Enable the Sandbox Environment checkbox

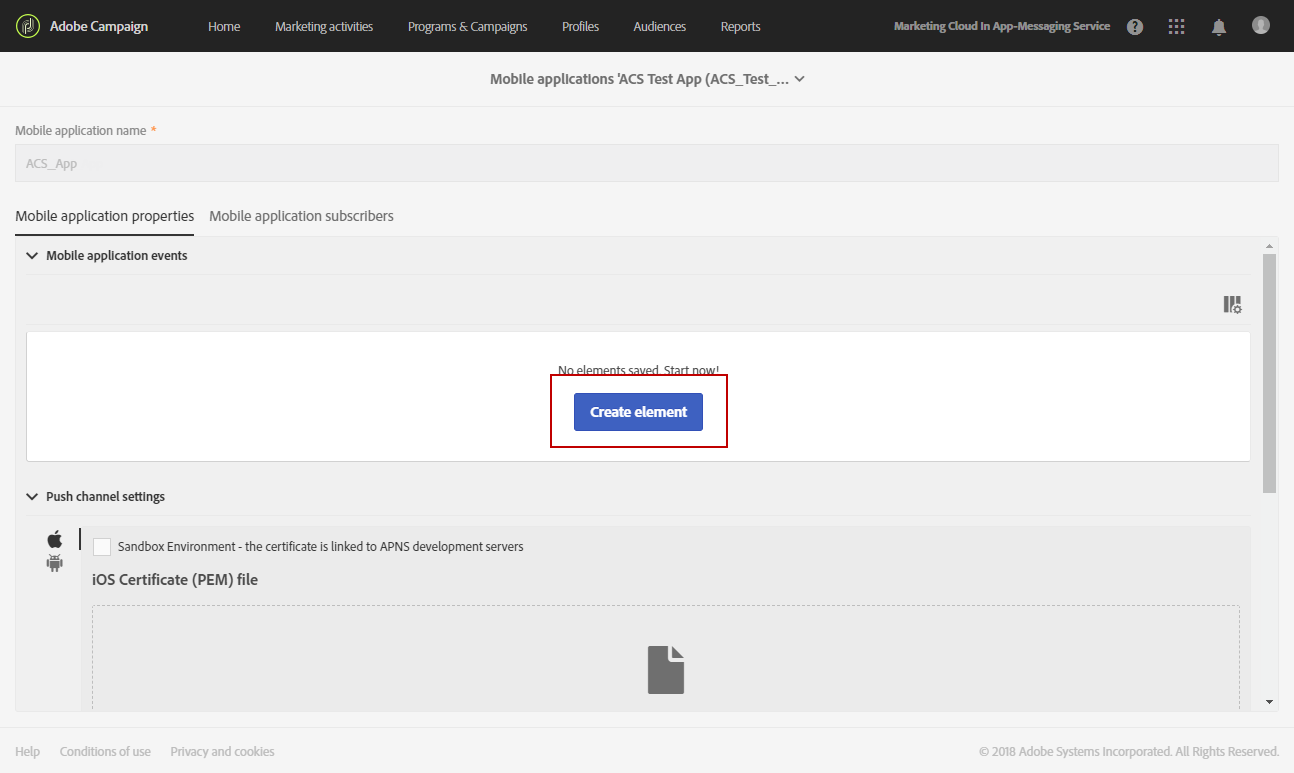pos(101,547)
